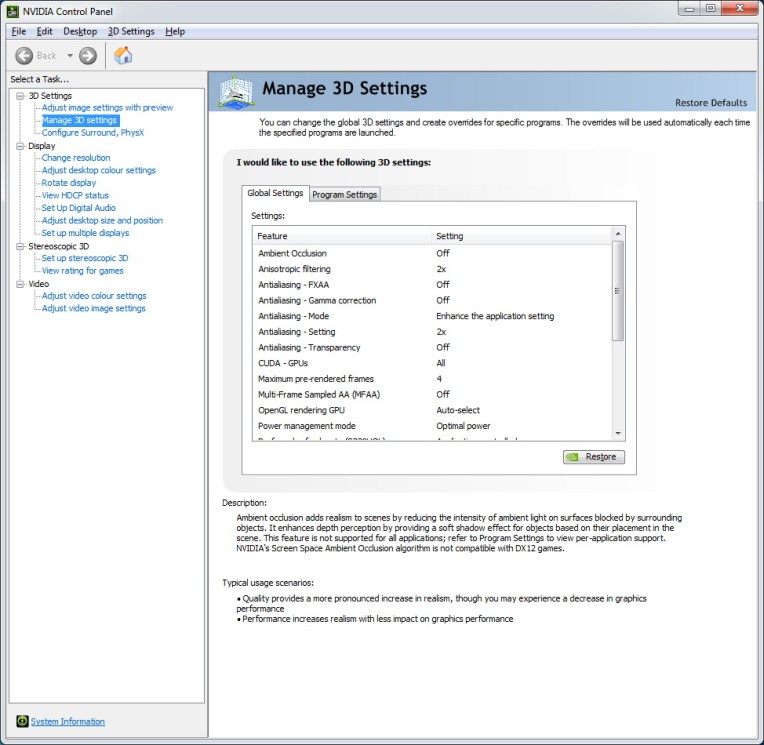This screenshot has height=745, width=764.
Task: Go to the Home icon
Action: 123,56
